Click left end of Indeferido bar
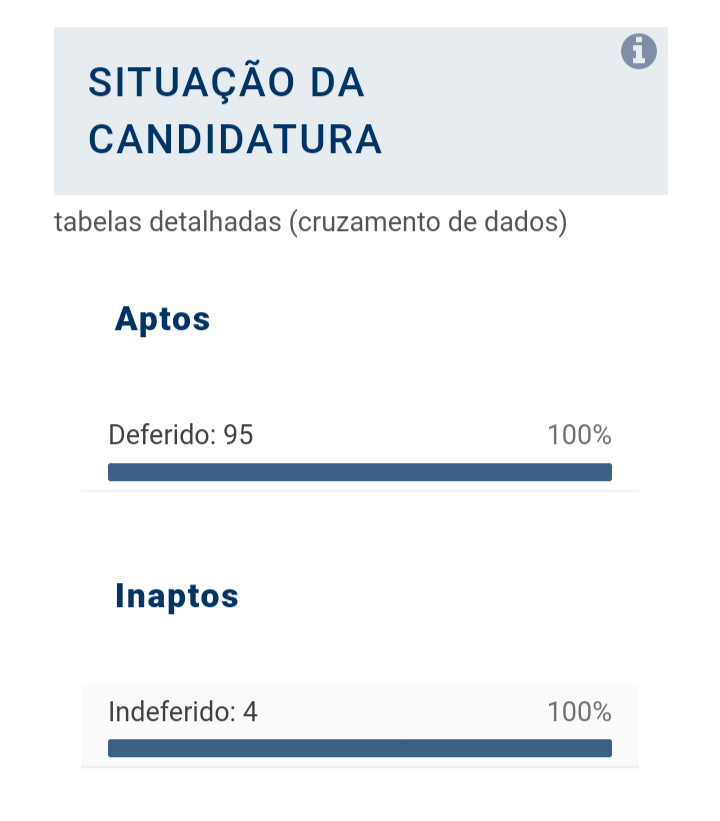 click(x=114, y=748)
